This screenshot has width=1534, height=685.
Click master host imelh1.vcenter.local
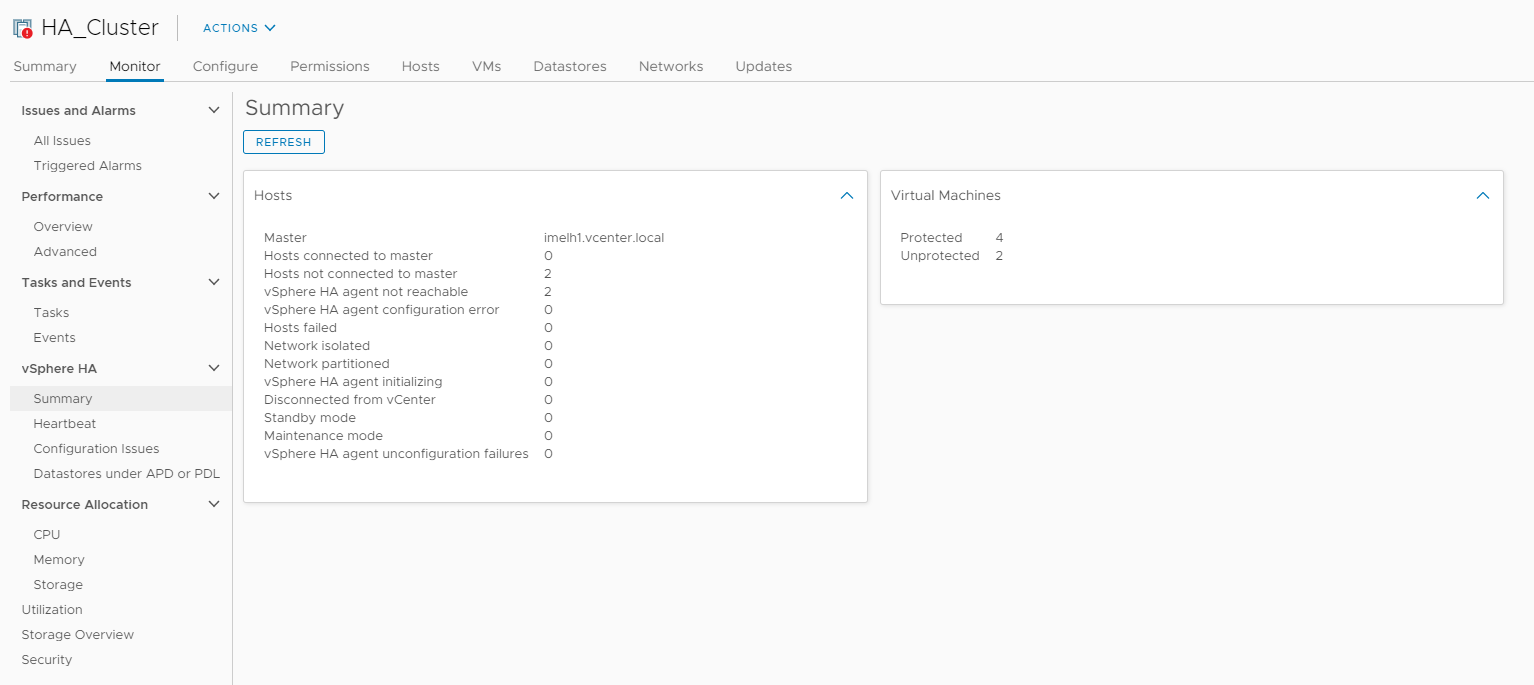pos(604,238)
